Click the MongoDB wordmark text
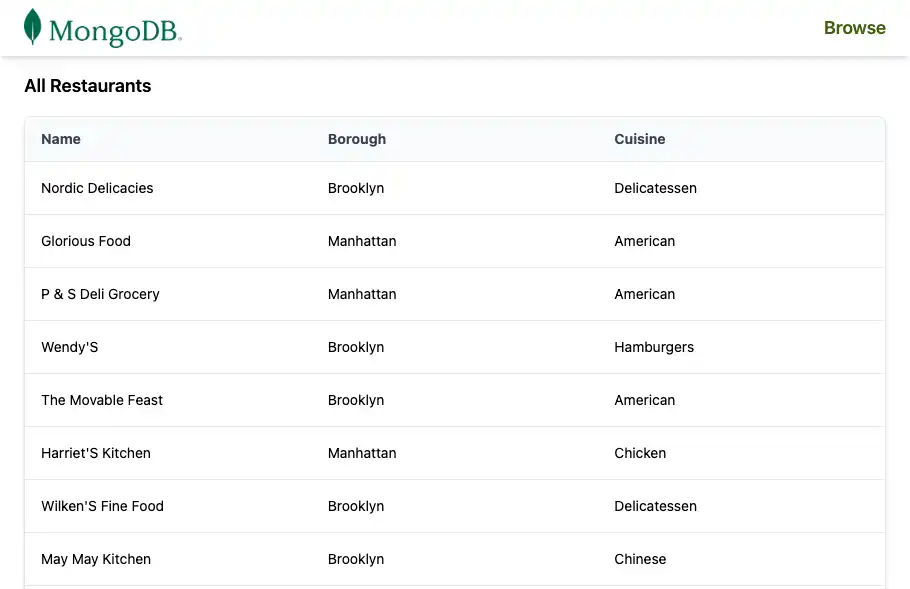The height and width of the screenshot is (589, 910). coord(115,31)
